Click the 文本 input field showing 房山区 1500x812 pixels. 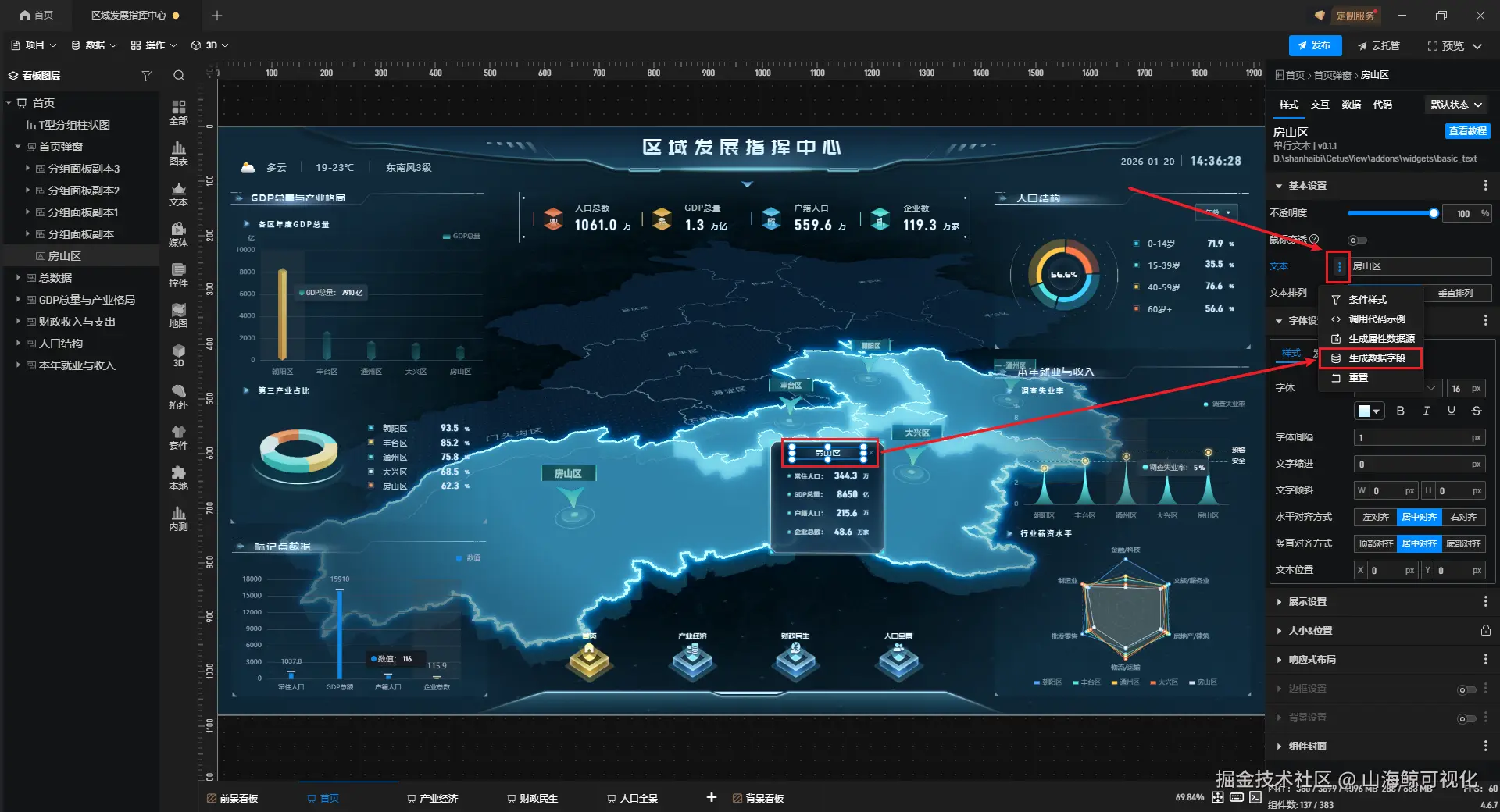point(1420,266)
